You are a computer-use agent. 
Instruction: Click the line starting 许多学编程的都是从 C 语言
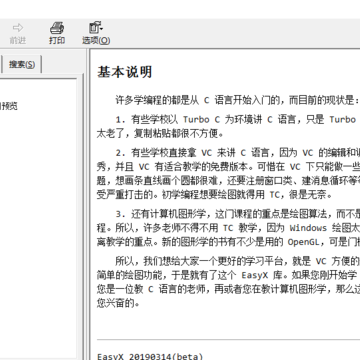pyautogui.click(x=237, y=100)
